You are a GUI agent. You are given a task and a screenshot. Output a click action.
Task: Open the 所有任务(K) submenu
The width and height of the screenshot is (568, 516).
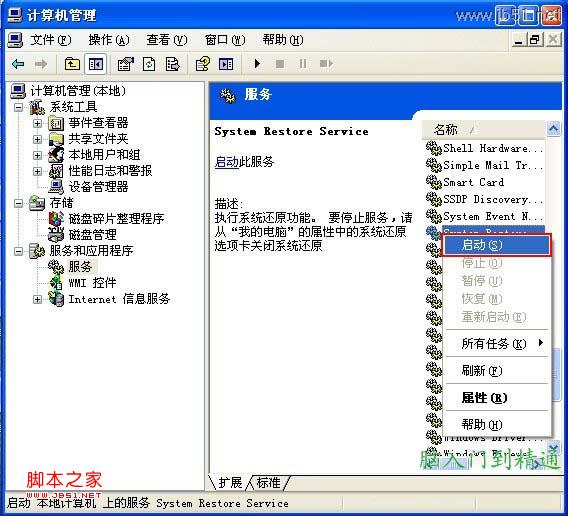click(x=497, y=343)
